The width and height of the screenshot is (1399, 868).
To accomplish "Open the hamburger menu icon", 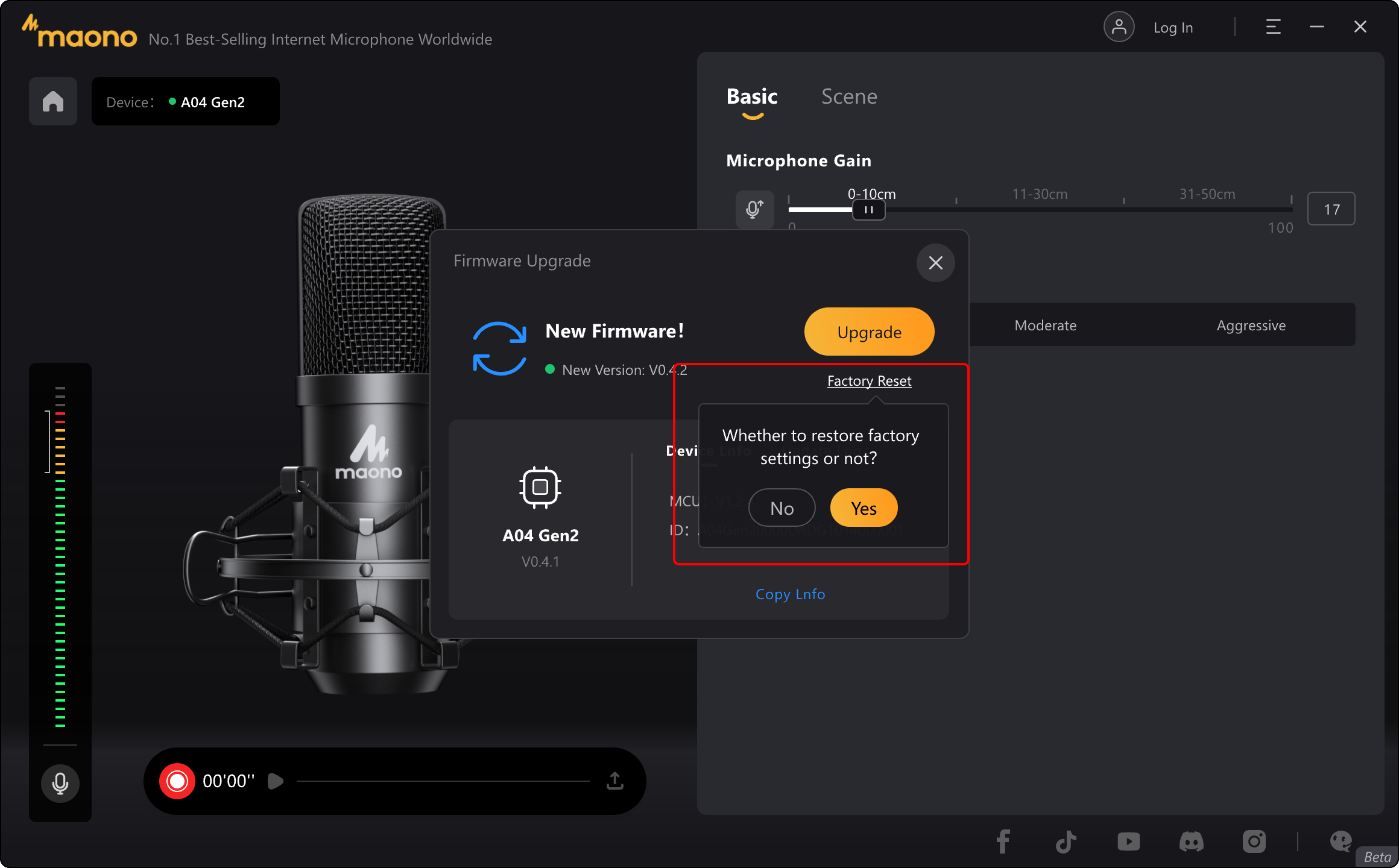I will pyautogui.click(x=1273, y=27).
